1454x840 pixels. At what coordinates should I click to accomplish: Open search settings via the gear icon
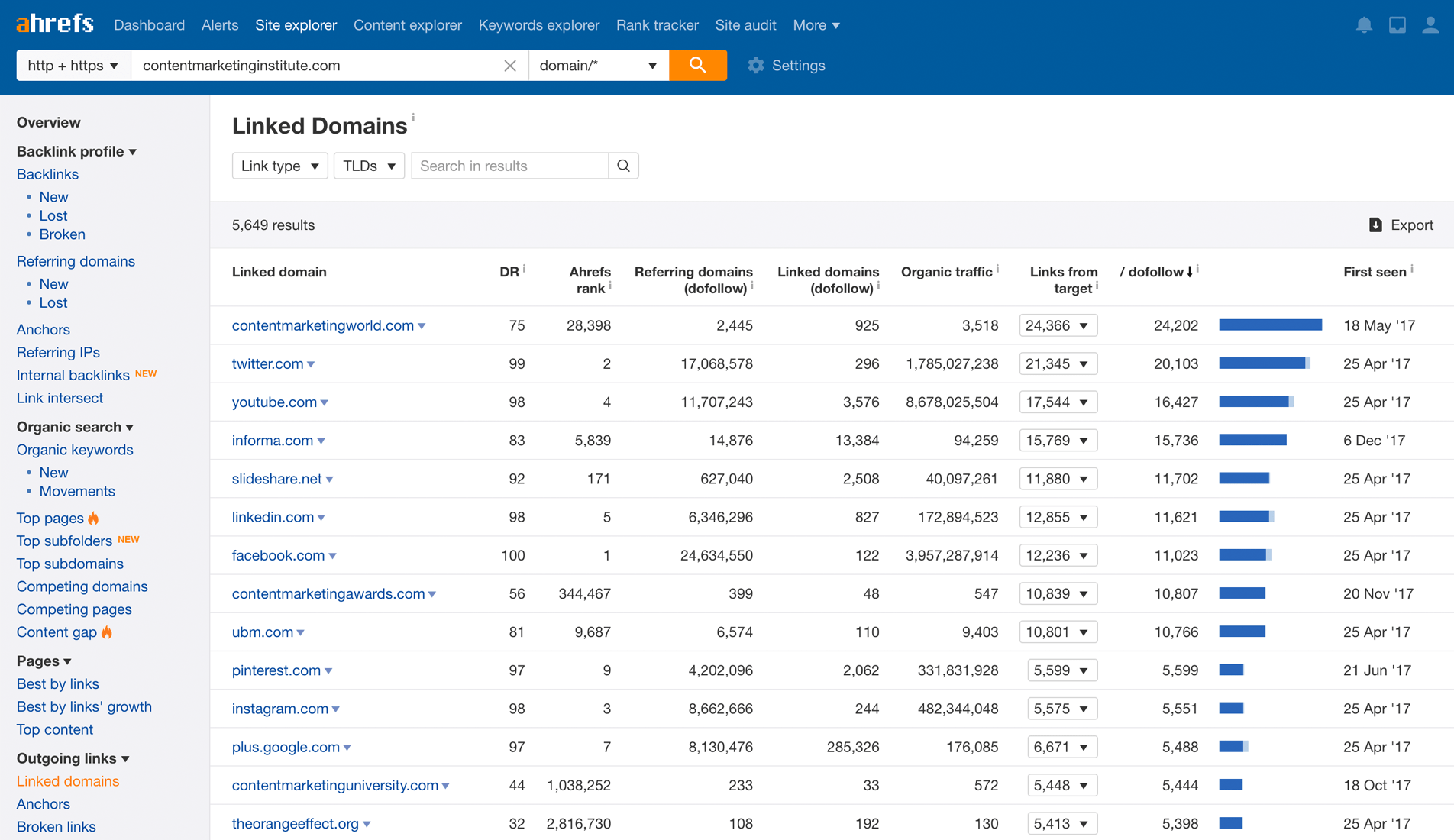pos(756,65)
